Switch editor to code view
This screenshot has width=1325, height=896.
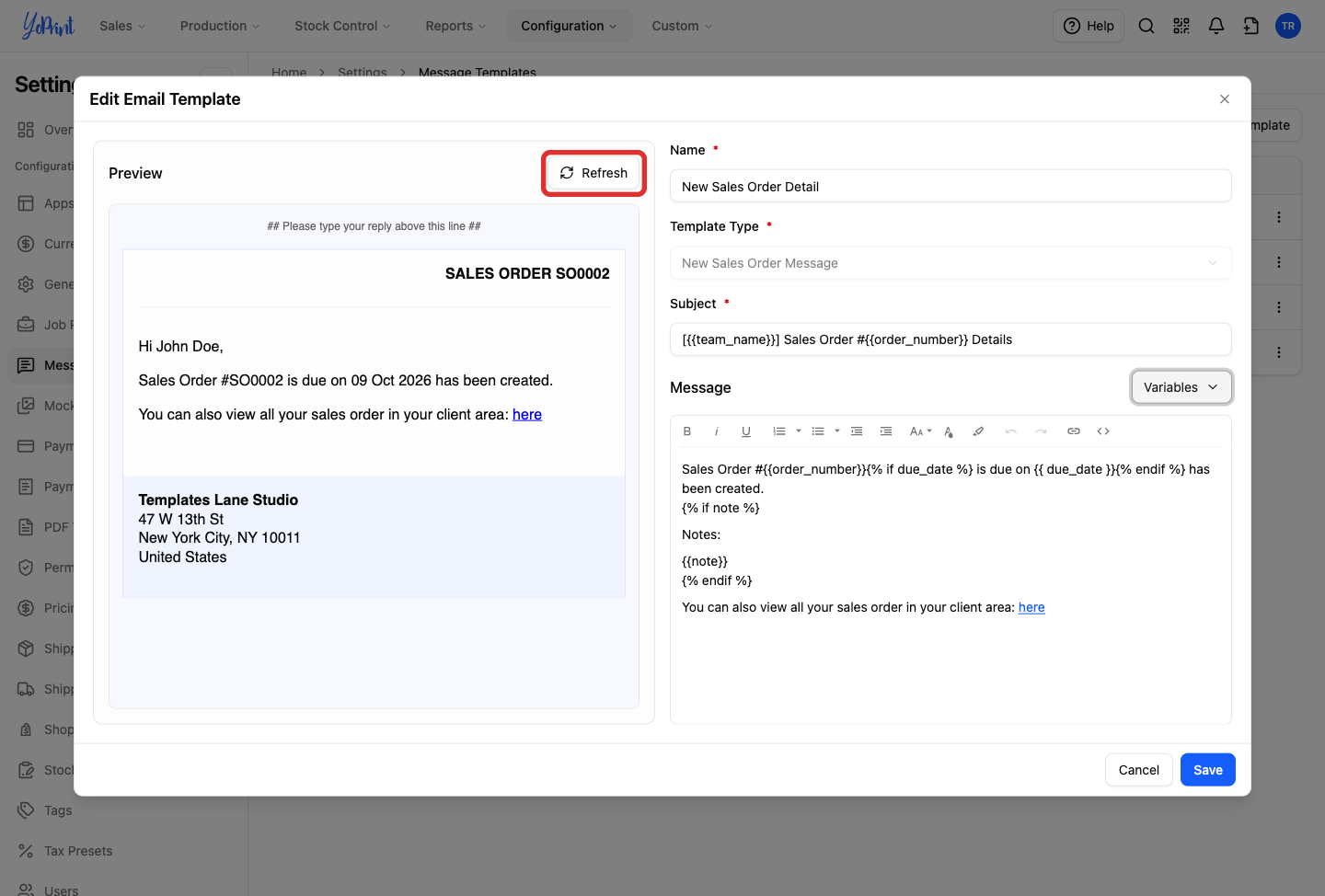[1103, 431]
